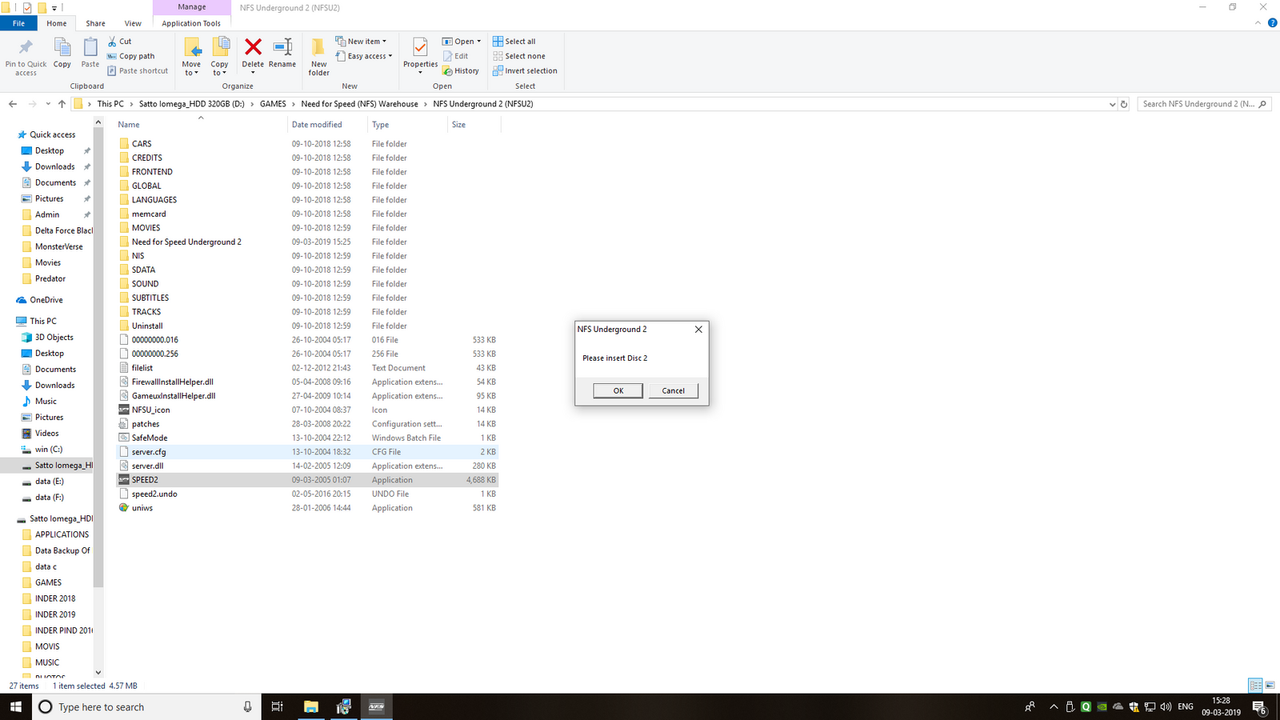The height and width of the screenshot is (720, 1280).
Task: Sort by the Date modified column
Action: [x=327, y=125]
